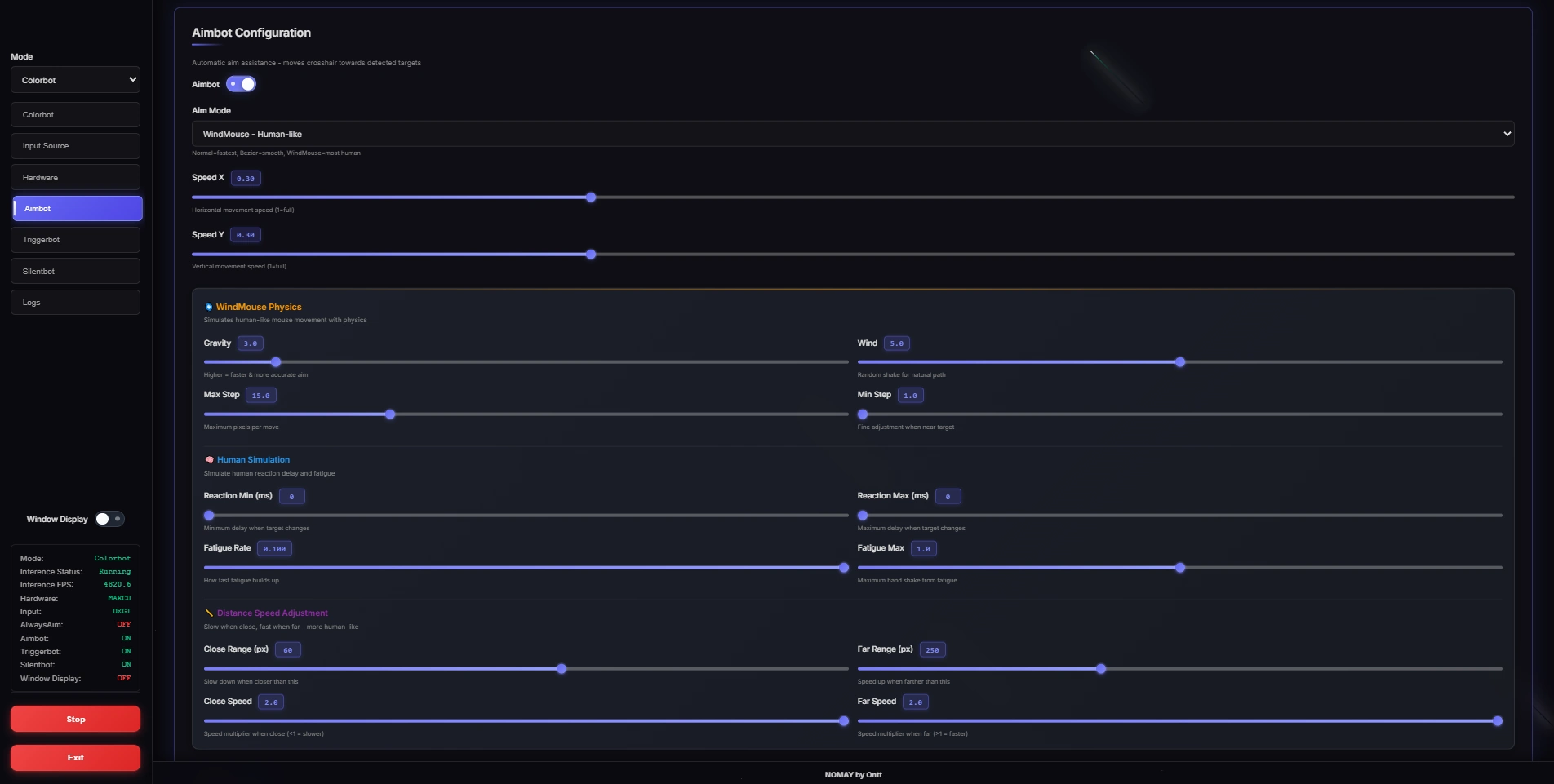Click the WindMouse Physics section icon

click(x=209, y=307)
